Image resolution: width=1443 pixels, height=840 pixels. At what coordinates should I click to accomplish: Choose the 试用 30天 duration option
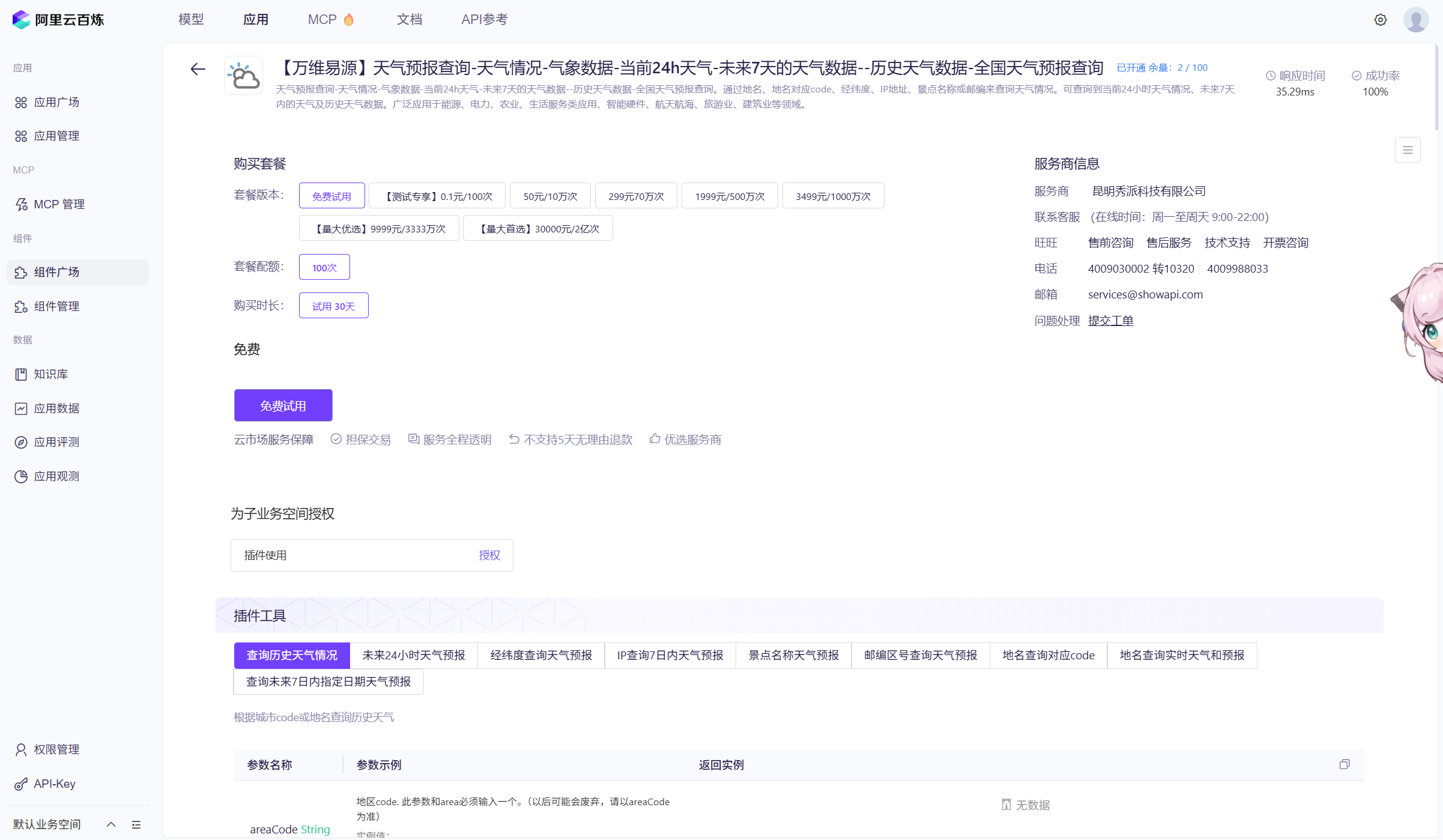pos(333,306)
